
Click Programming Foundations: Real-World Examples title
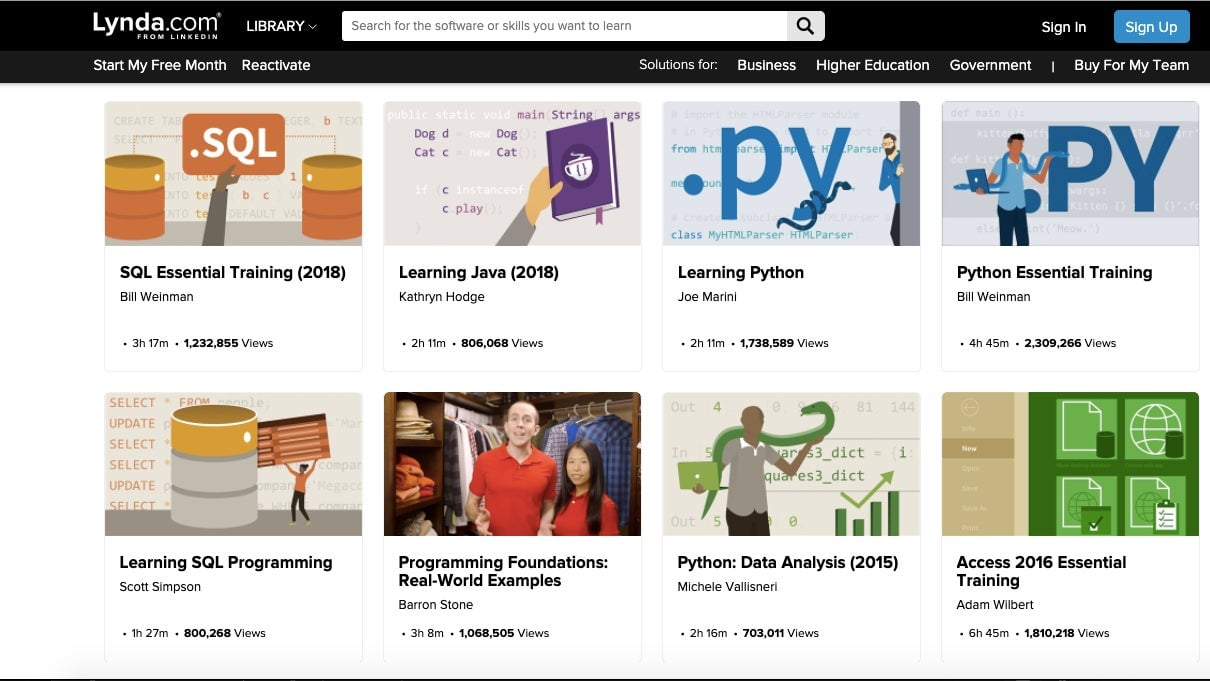[503, 571]
